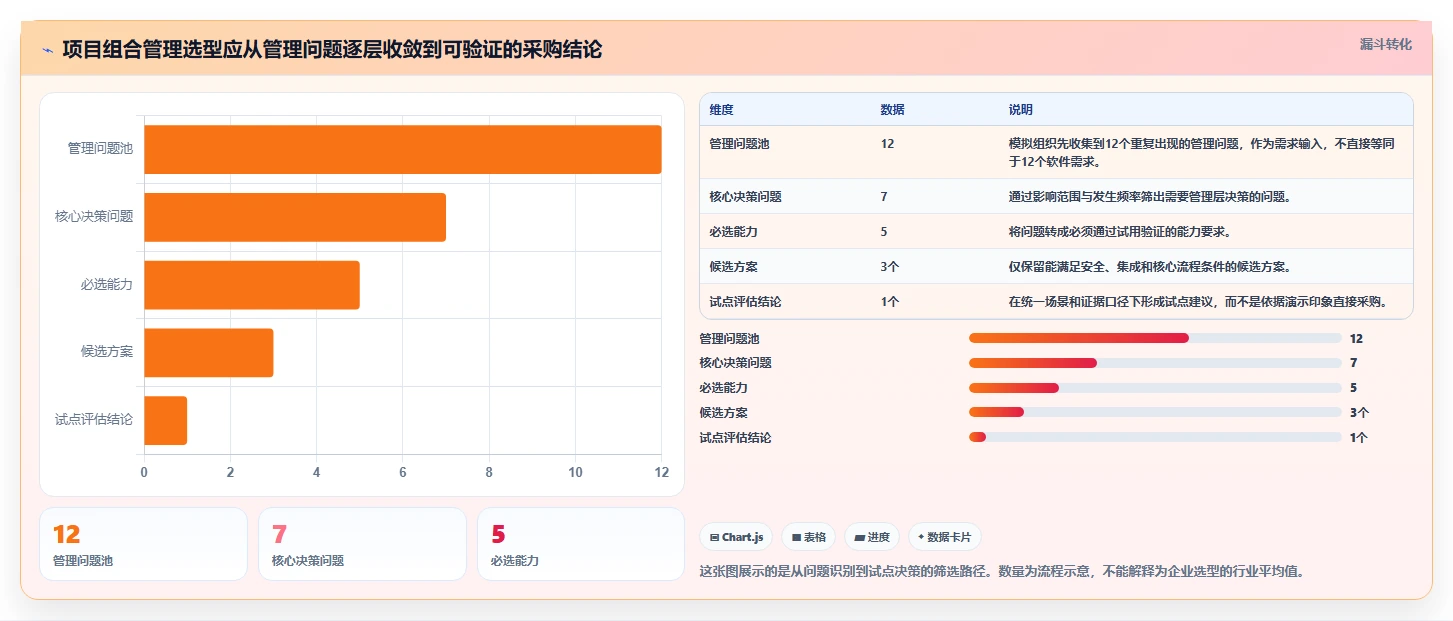The width and height of the screenshot is (1453, 621).
Task: Click description starting 在统一场景和证据口径
Action: (1199, 302)
